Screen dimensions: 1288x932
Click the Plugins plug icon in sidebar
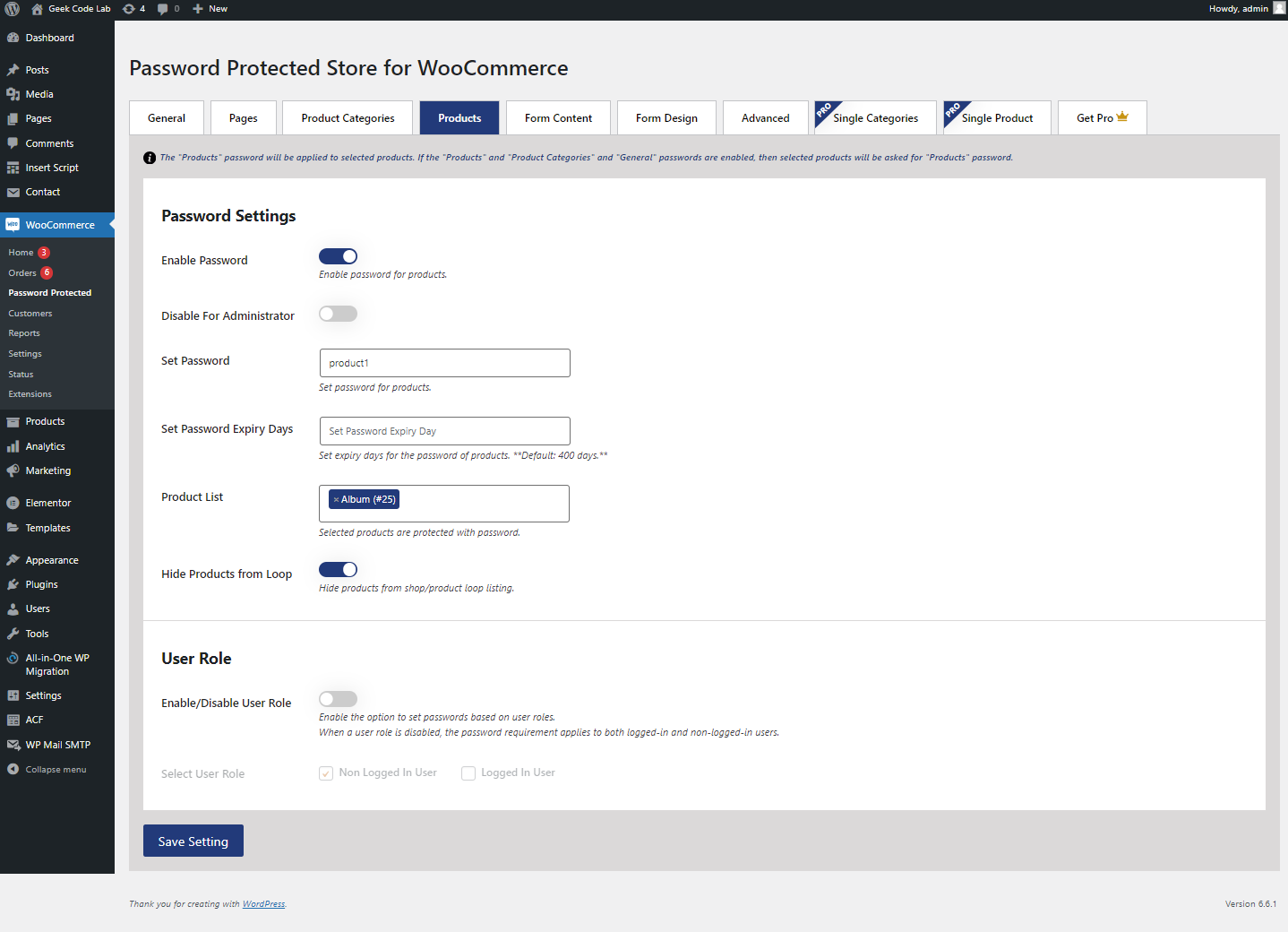click(x=13, y=584)
